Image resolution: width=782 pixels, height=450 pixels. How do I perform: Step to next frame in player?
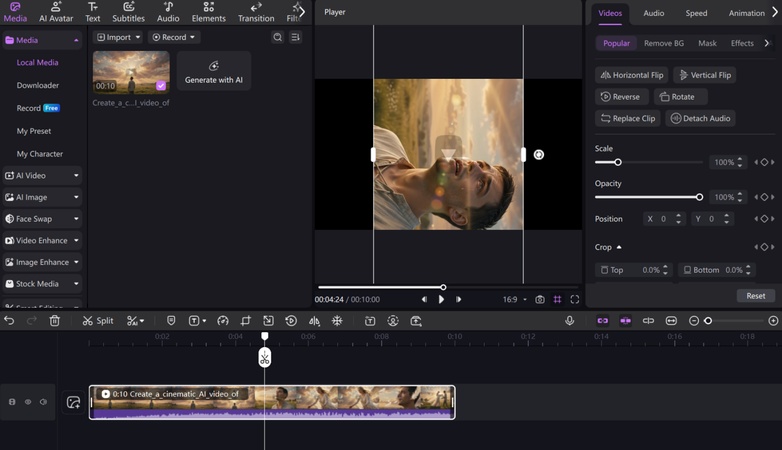coord(458,299)
